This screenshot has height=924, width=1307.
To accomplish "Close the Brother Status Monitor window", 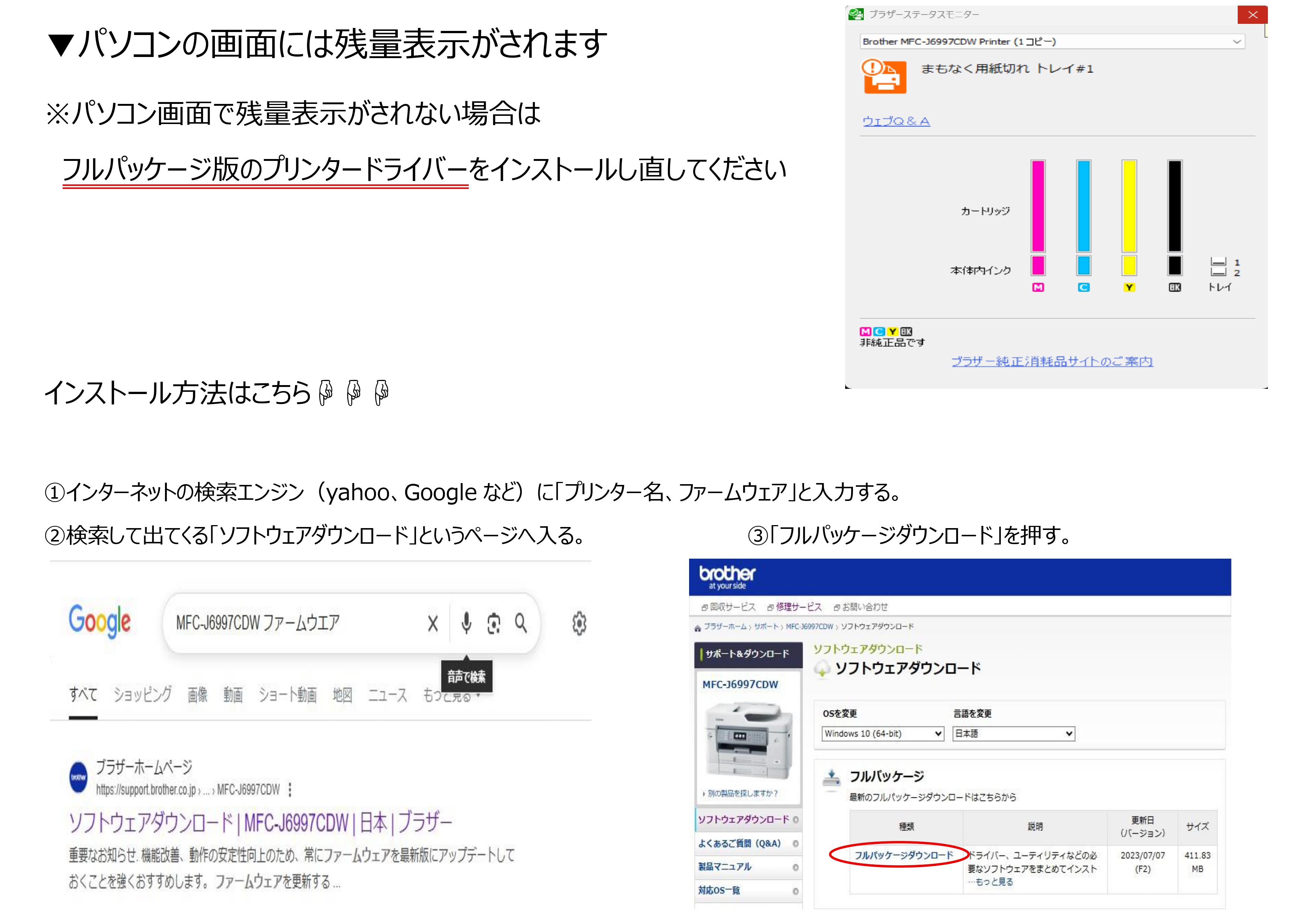I will [1252, 15].
